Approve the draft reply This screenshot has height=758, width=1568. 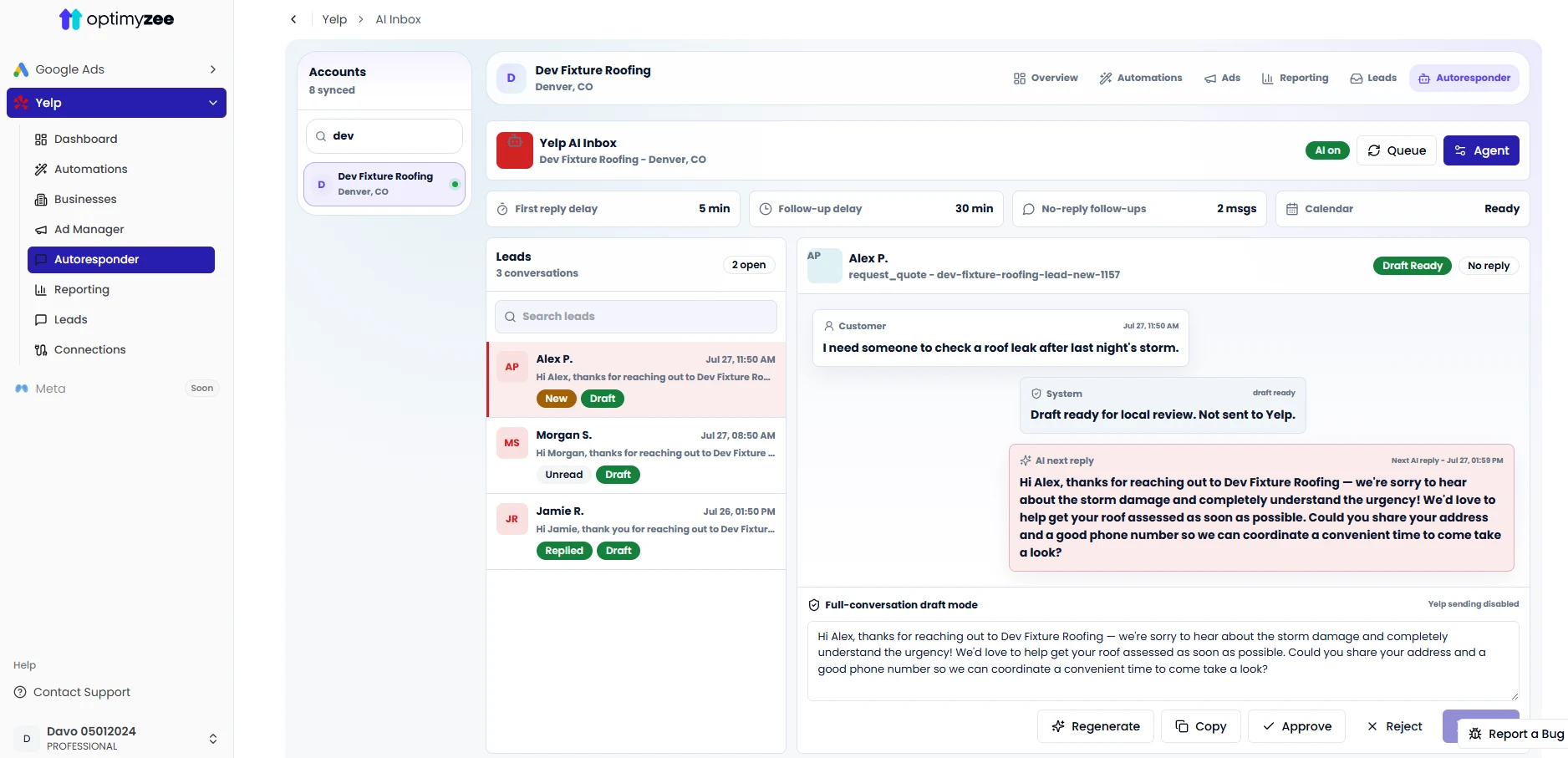(x=1296, y=726)
